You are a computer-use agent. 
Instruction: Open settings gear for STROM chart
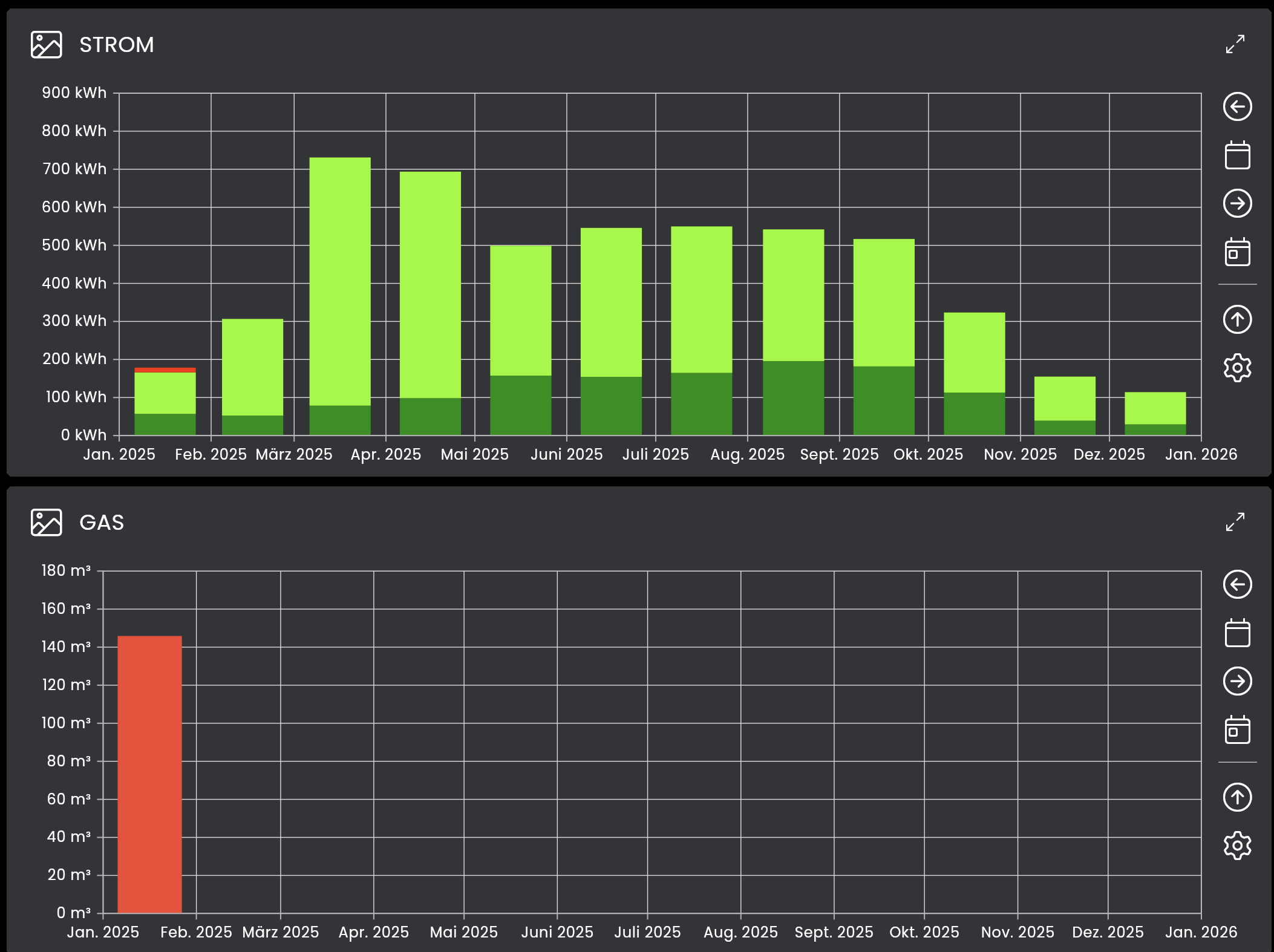(1237, 368)
